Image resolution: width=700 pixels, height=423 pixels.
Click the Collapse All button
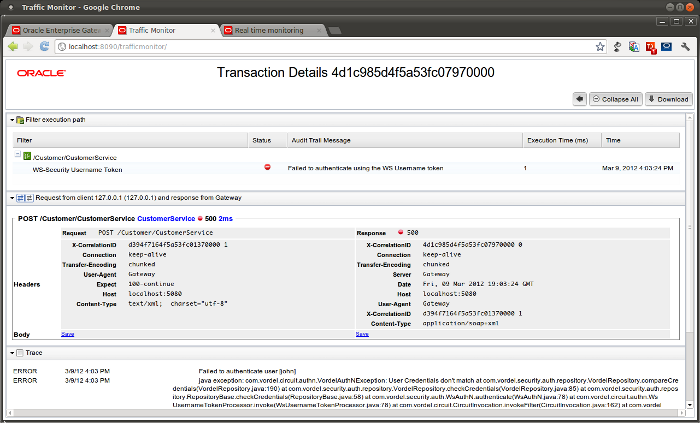point(616,99)
